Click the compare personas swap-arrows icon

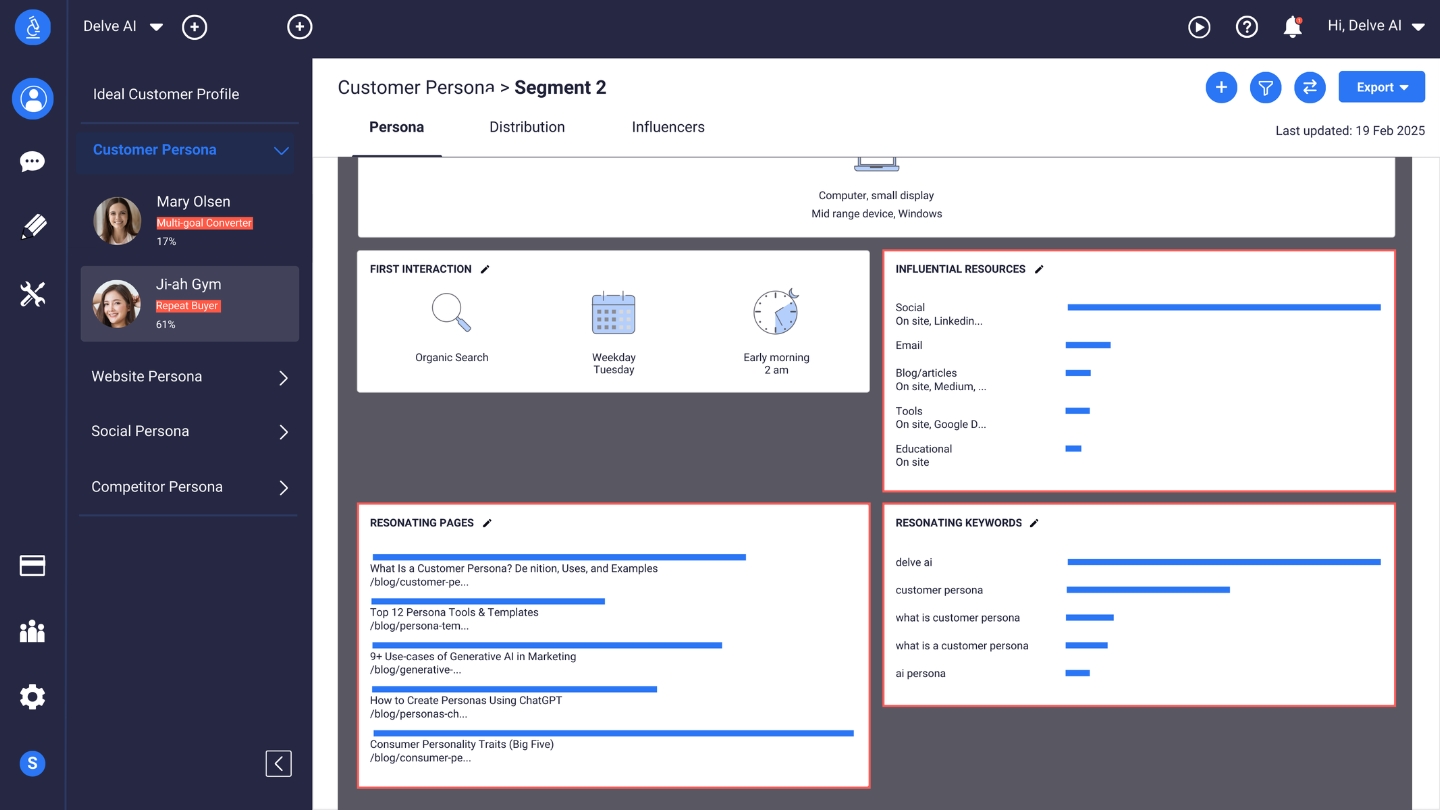[x=1310, y=87]
